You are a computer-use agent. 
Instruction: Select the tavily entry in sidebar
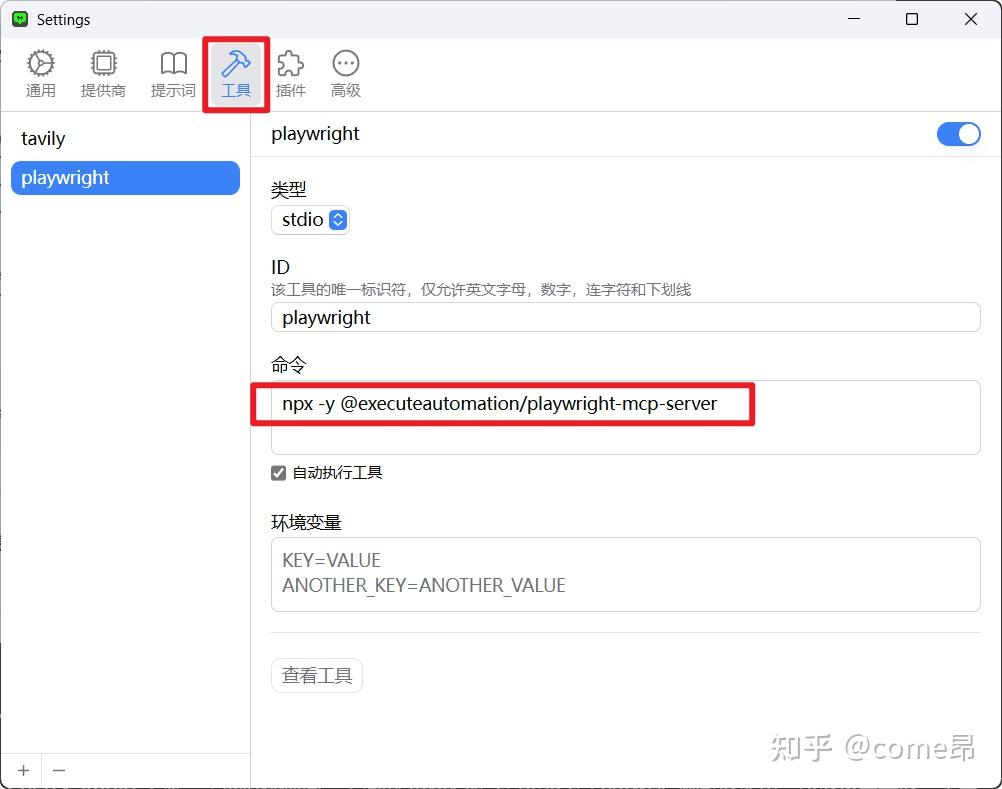click(x=43, y=138)
